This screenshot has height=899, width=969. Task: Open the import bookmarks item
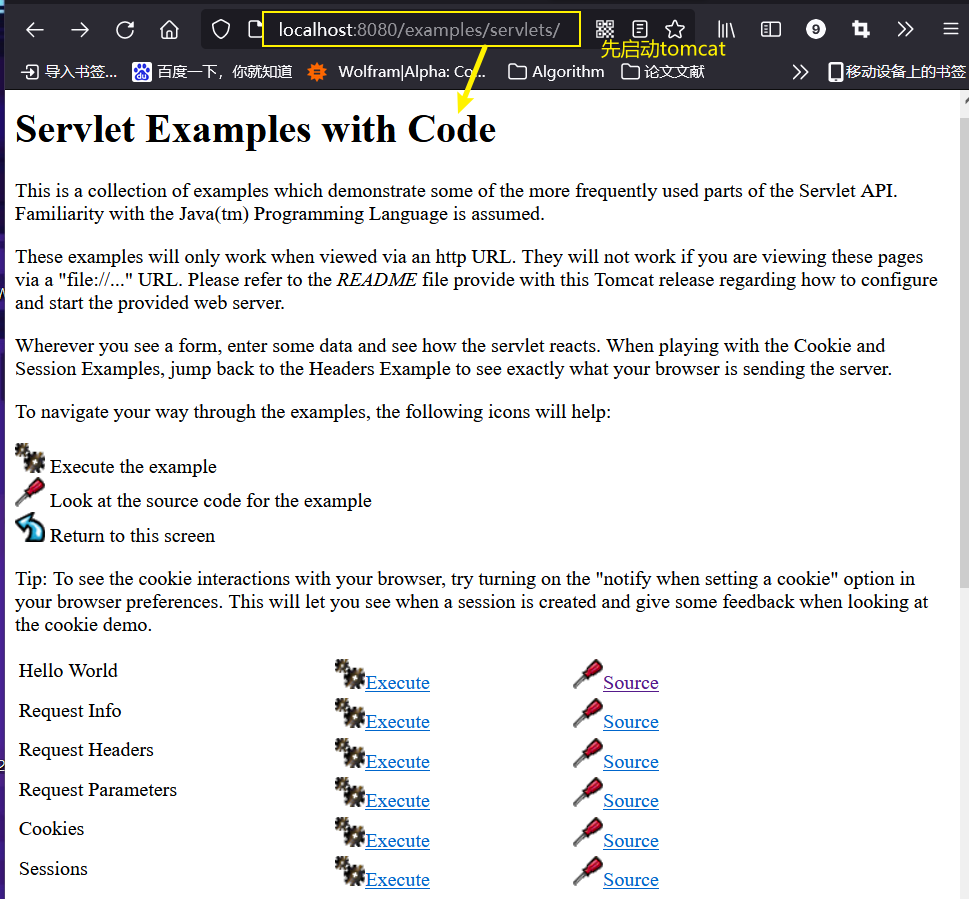(x=69, y=72)
